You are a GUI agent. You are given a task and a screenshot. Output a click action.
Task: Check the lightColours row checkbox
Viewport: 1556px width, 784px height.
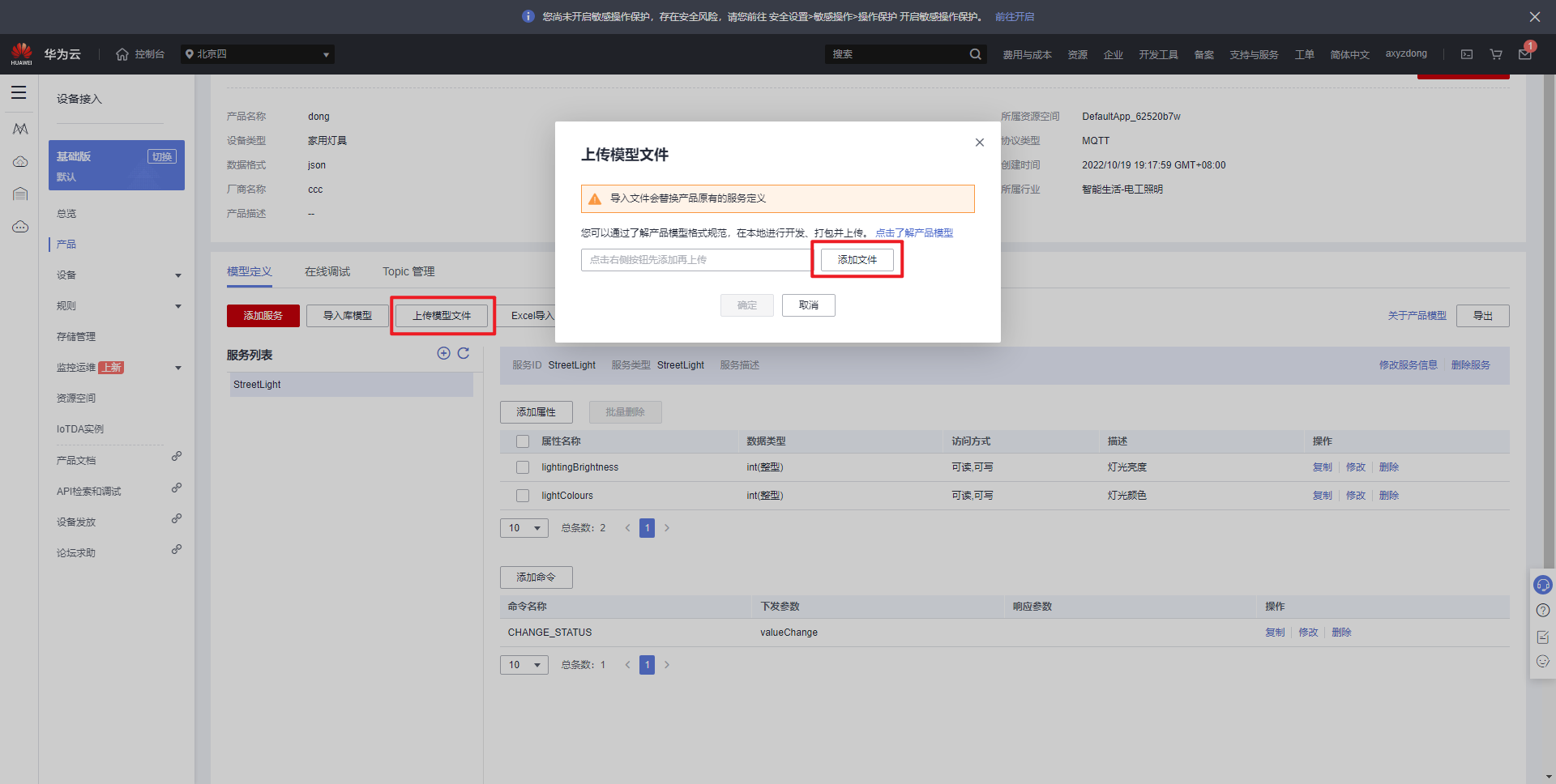coord(523,496)
